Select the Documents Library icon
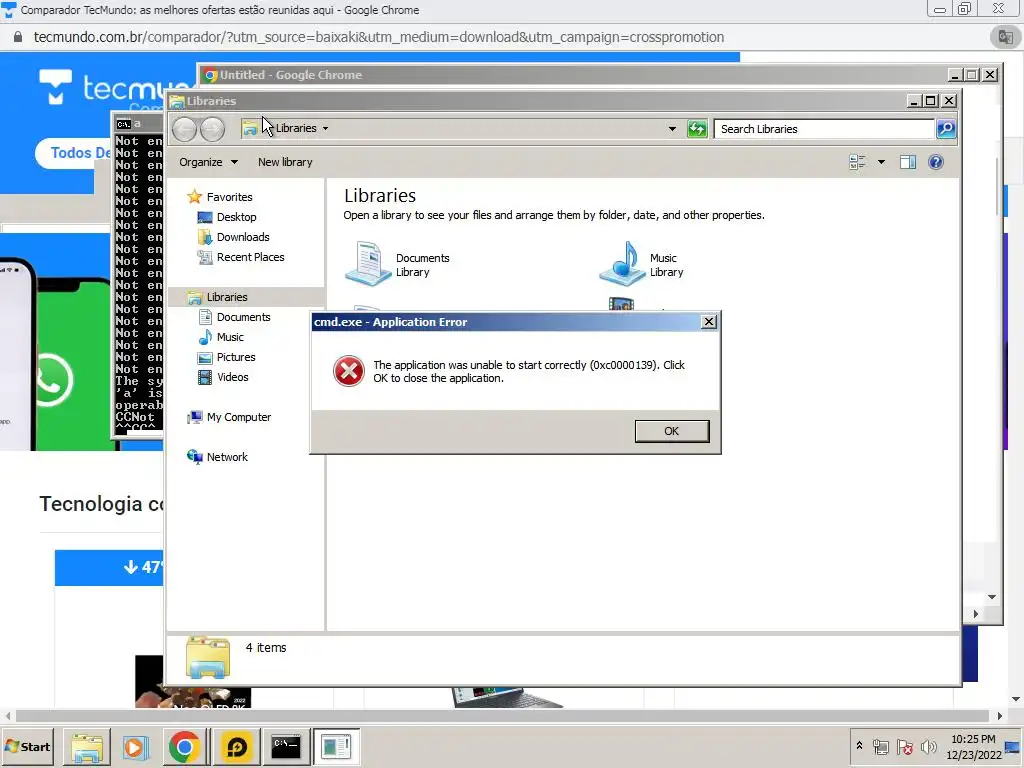Image resolution: width=1024 pixels, height=768 pixels. 368,263
